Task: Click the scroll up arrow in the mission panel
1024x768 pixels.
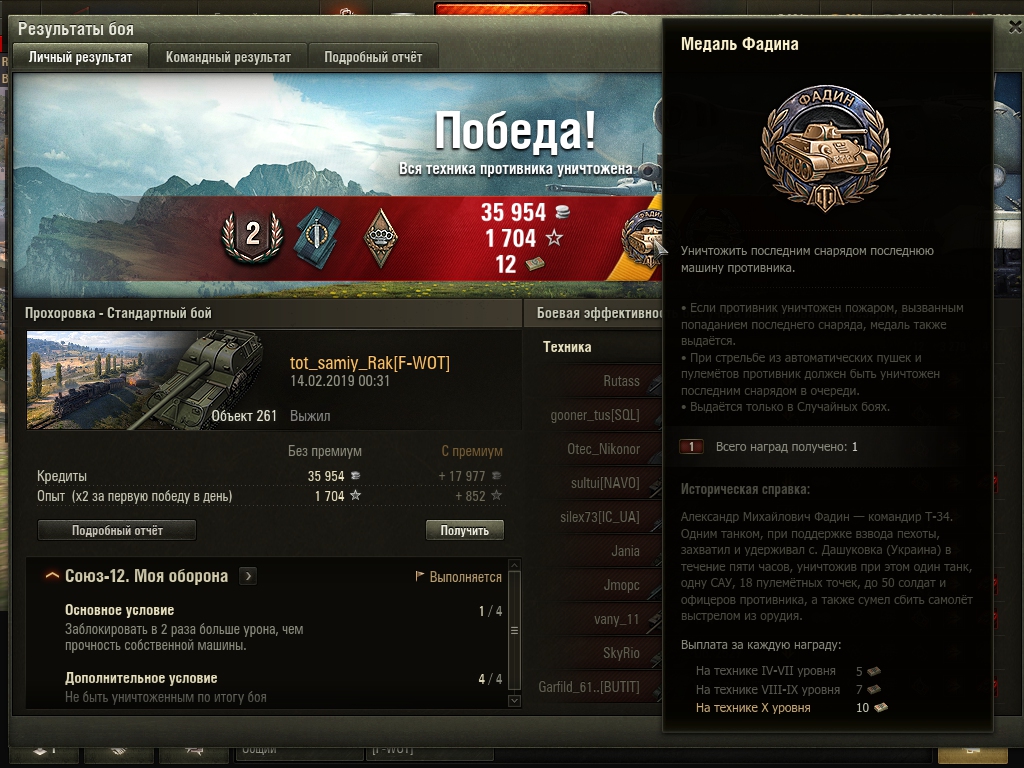Action: click(x=514, y=565)
